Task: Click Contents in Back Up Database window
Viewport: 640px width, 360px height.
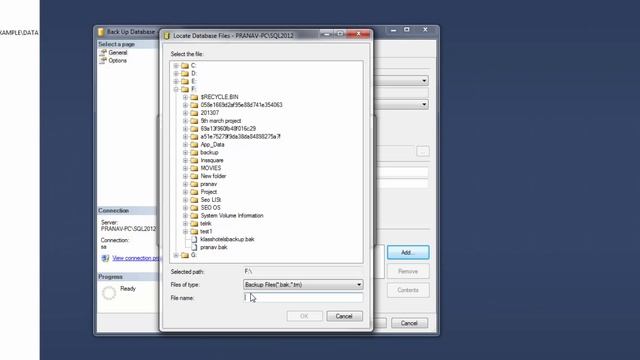Action: pos(408,290)
